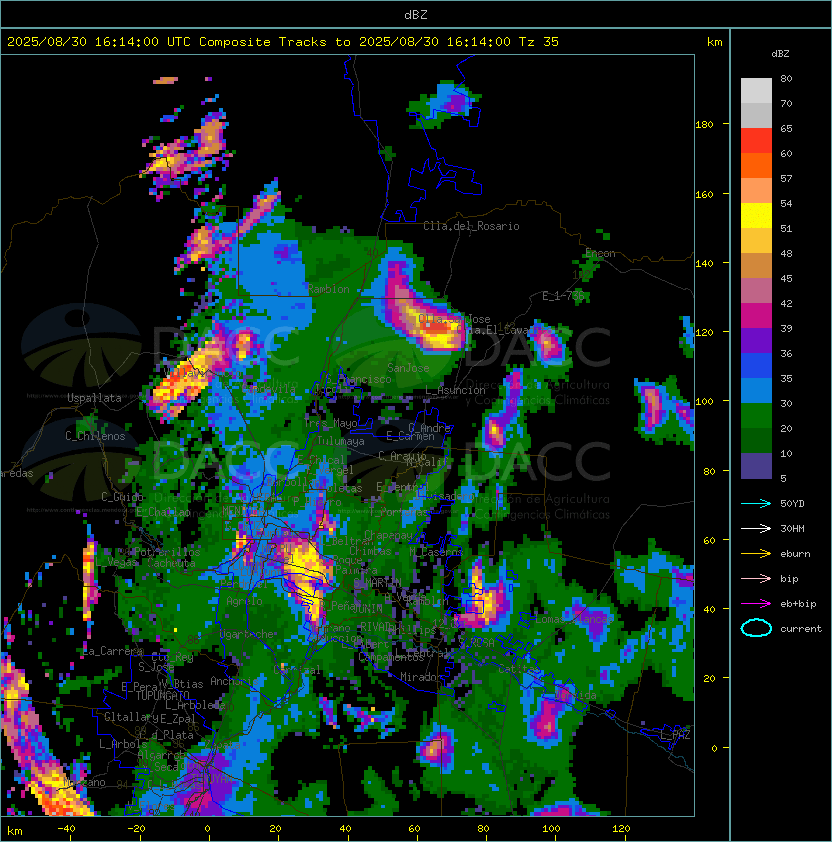832x842 pixels.
Task: Click the white 30HM track arrow
Action: [x=756, y=528]
